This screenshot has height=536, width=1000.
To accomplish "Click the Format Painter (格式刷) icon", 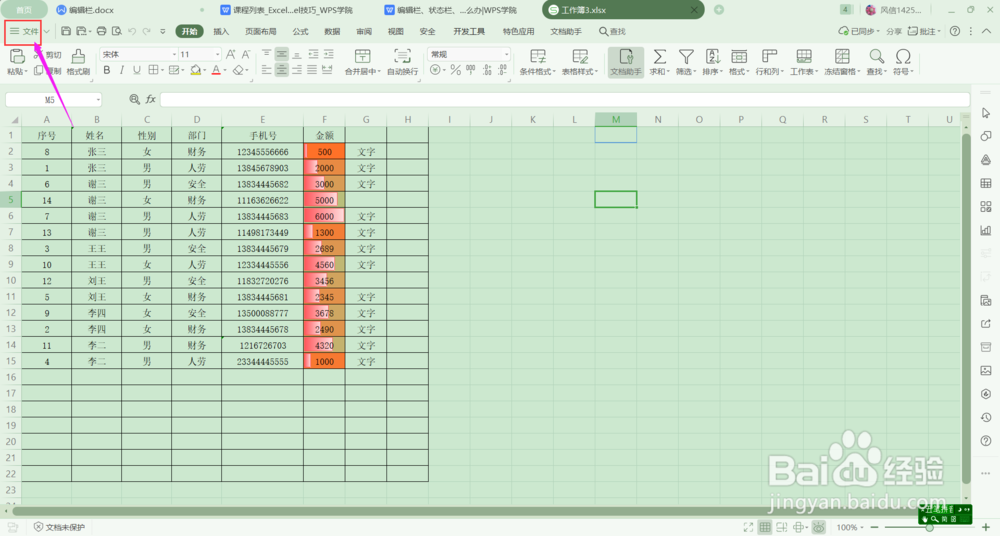I will (78, 57).
